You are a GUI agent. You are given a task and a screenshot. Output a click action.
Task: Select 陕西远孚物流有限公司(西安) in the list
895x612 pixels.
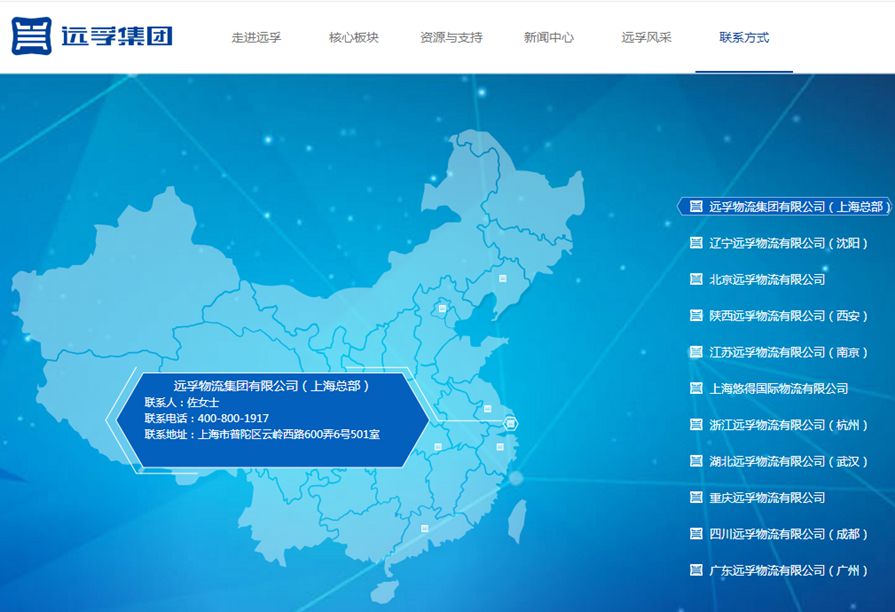coord(788,316)
